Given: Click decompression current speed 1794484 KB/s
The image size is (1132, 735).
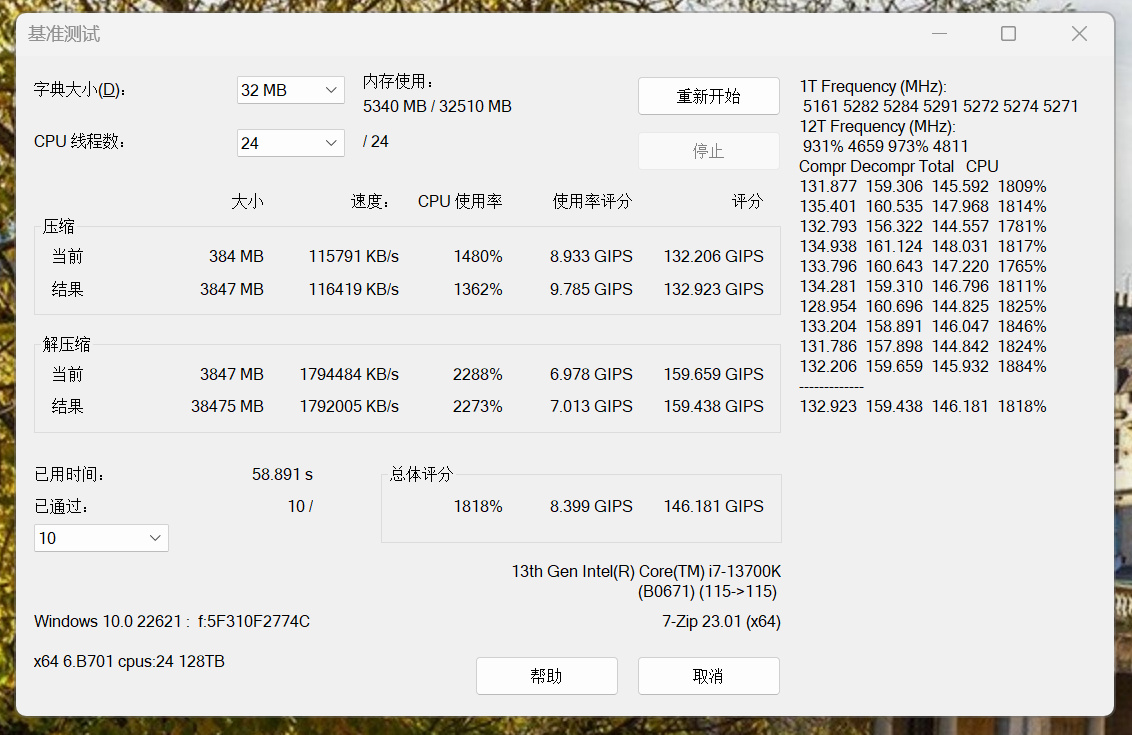Looking at the screenshot, I should (349, 375).
